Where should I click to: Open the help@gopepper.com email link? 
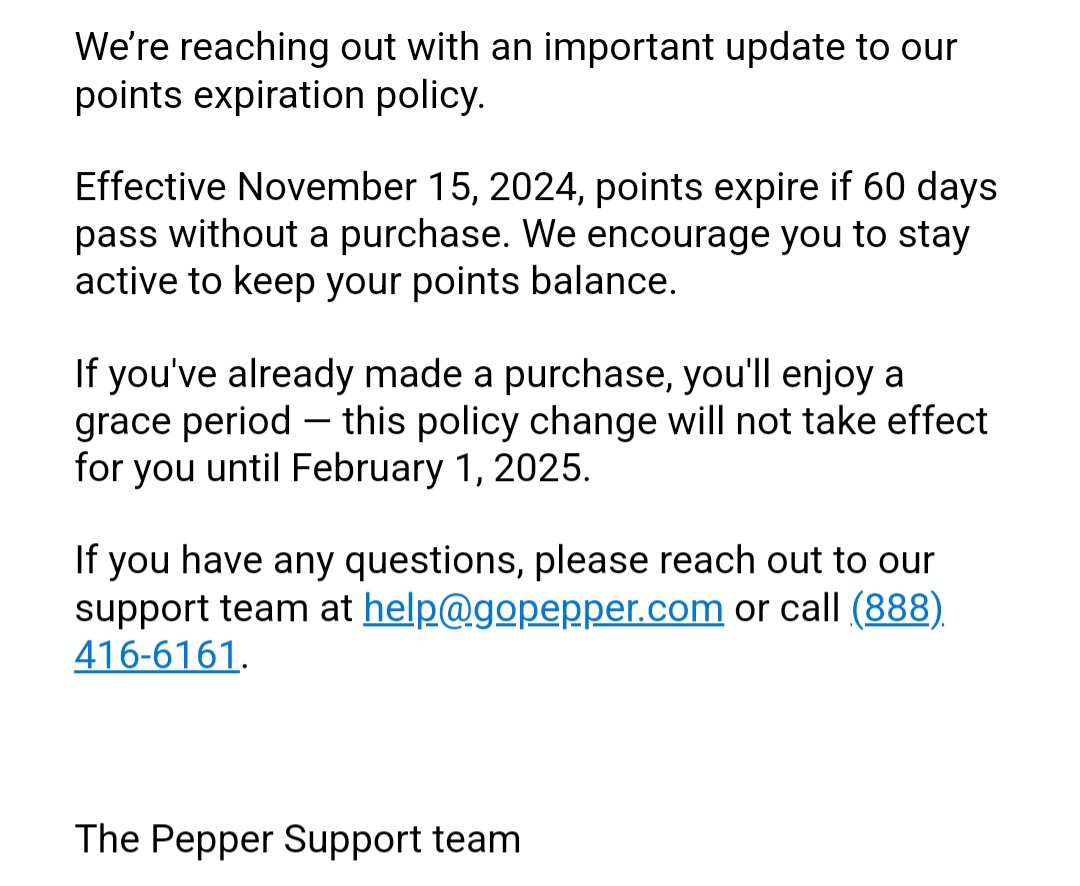click(x=543, y=608)
